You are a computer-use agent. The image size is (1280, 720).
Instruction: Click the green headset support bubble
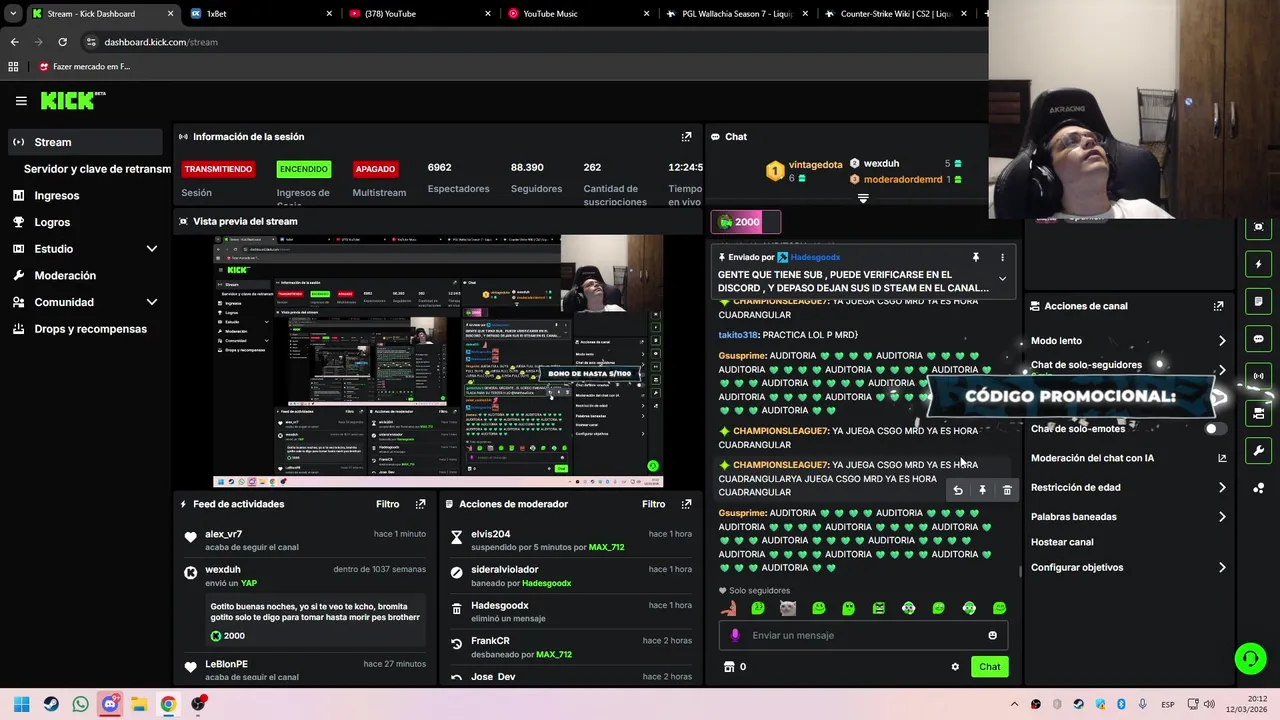pos(1250,658)
